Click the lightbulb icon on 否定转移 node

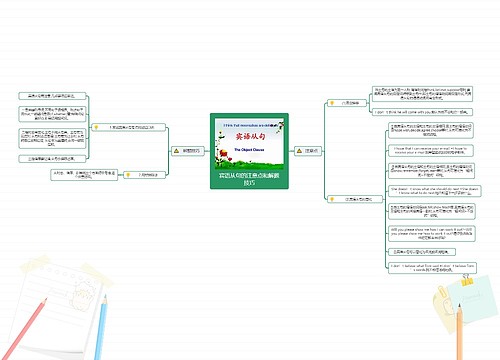tap(332, 103)
